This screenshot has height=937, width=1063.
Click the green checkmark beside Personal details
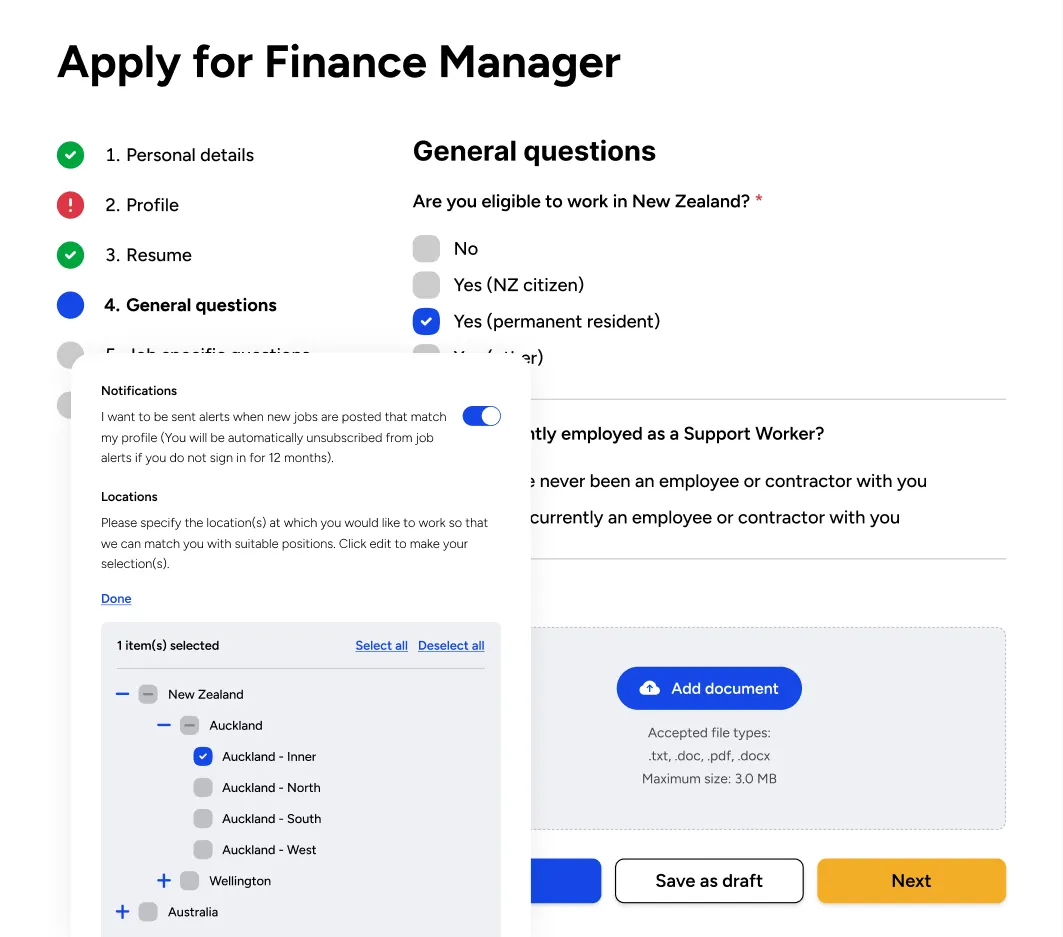coord(70,155)
